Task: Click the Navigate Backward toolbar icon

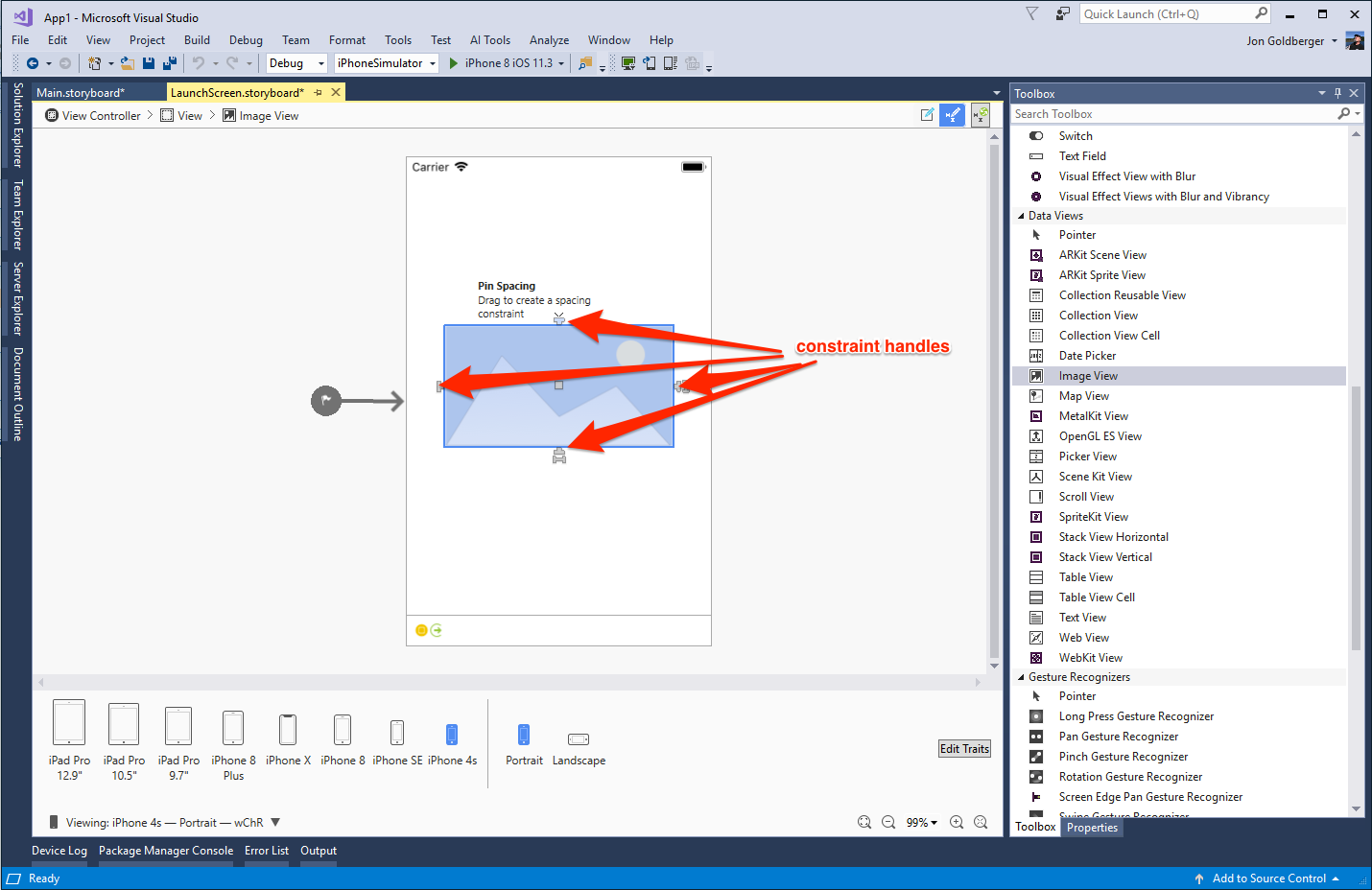Action: pyautogui.click(x=33, y=63)
